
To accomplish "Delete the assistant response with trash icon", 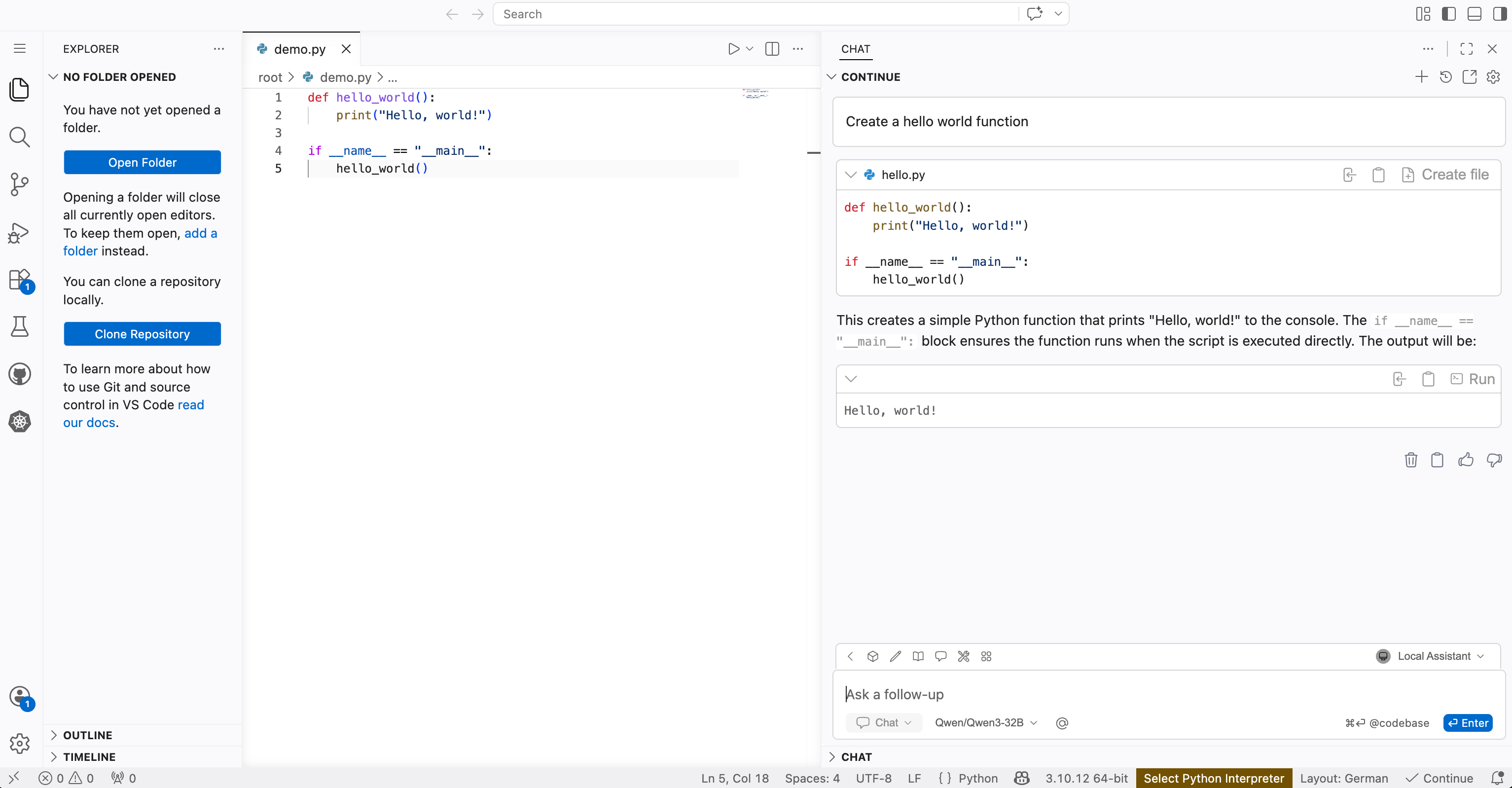I will click(x=1411, y=460).
